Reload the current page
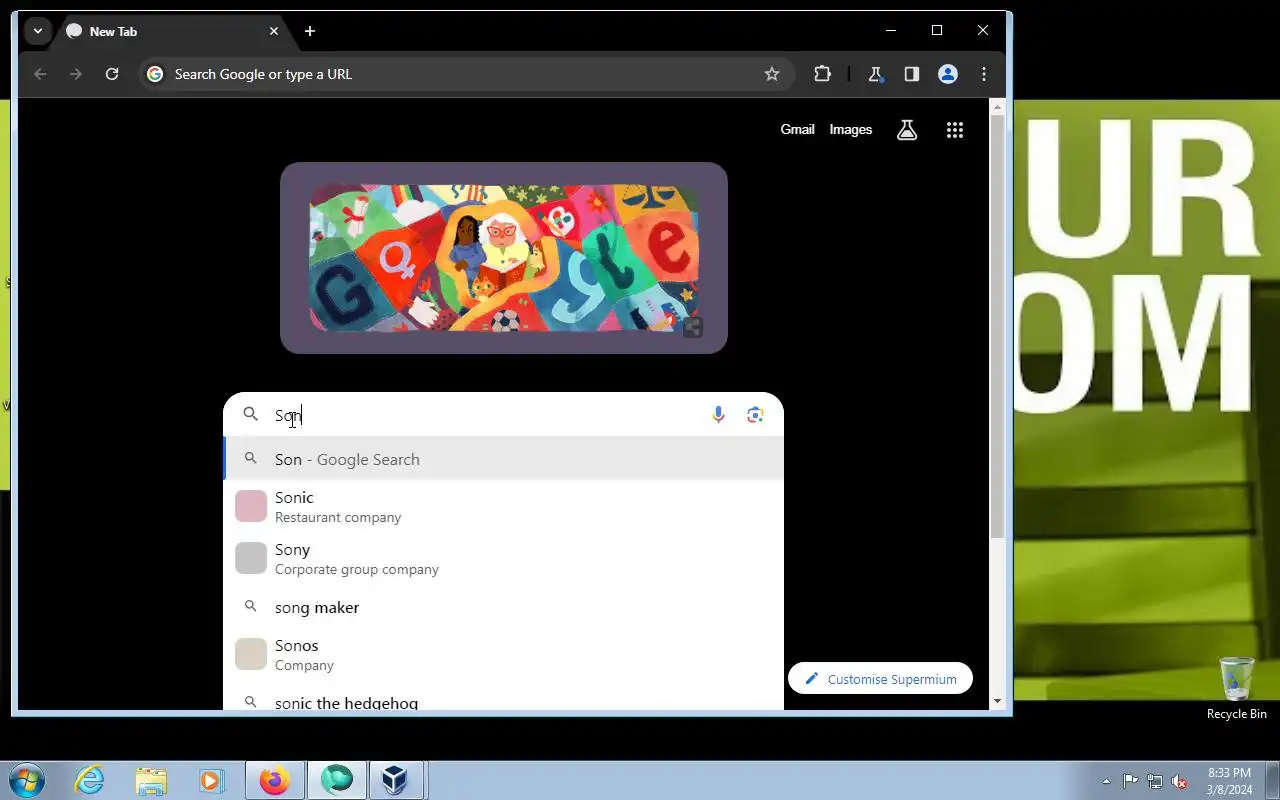 click(x=112, y=74)
